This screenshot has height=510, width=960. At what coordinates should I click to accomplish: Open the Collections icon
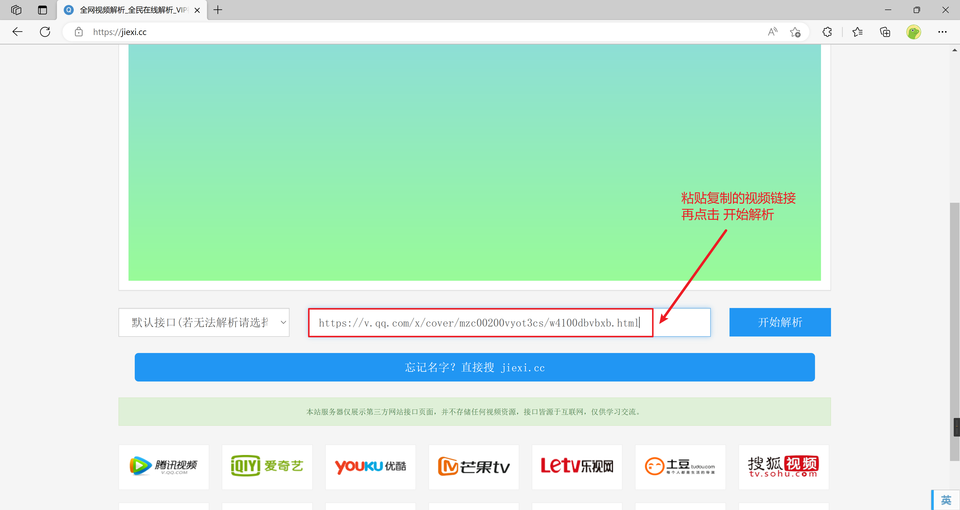885,32
